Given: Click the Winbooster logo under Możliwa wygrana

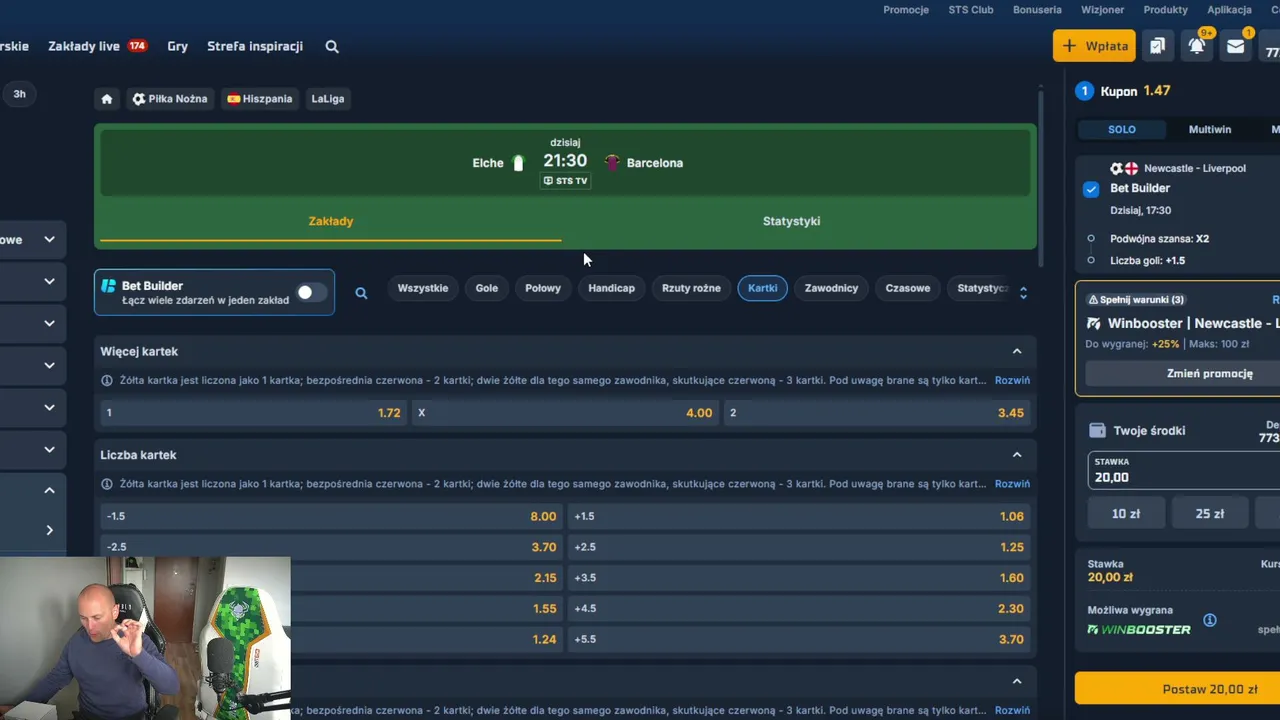Looking at the screenshot, I should point(1139,630).
